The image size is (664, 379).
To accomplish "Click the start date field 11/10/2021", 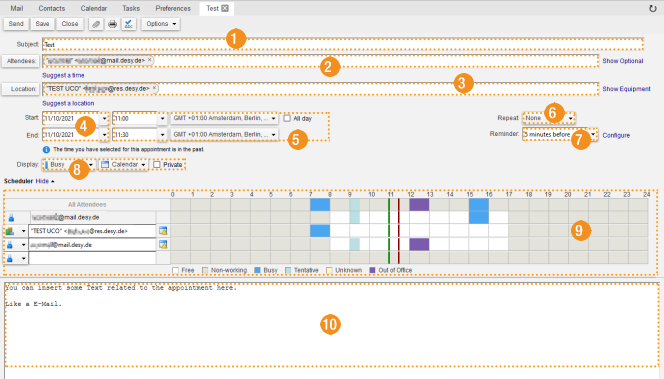I will coord(71,119).
